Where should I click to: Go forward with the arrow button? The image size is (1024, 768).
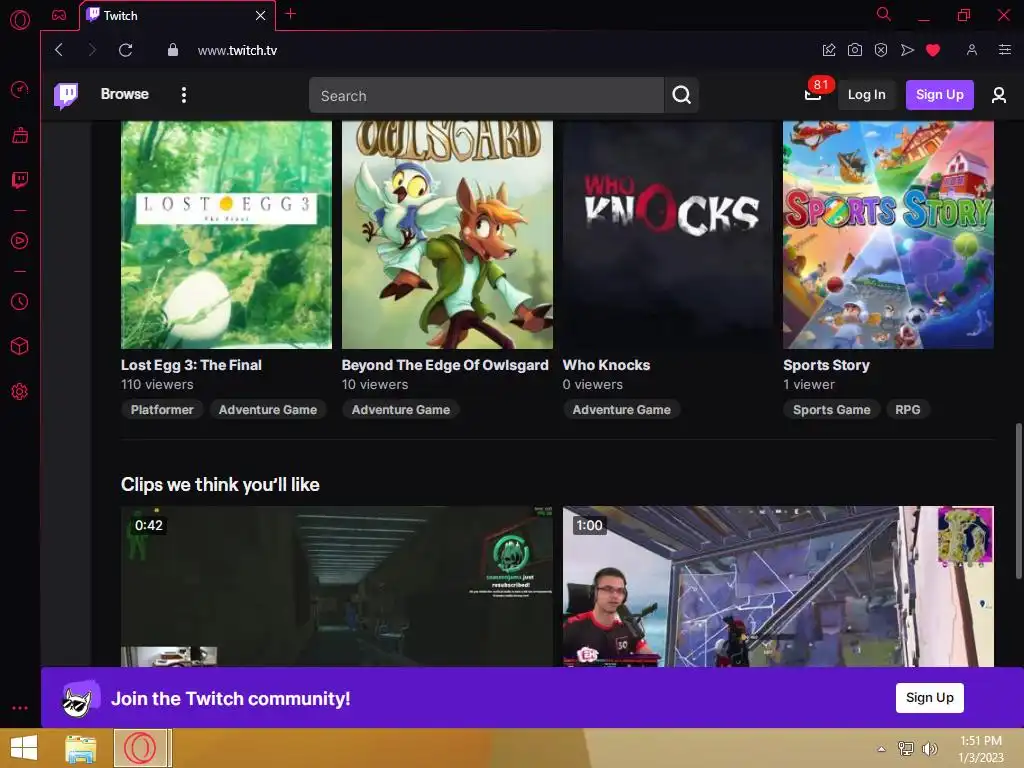[92, 50]
